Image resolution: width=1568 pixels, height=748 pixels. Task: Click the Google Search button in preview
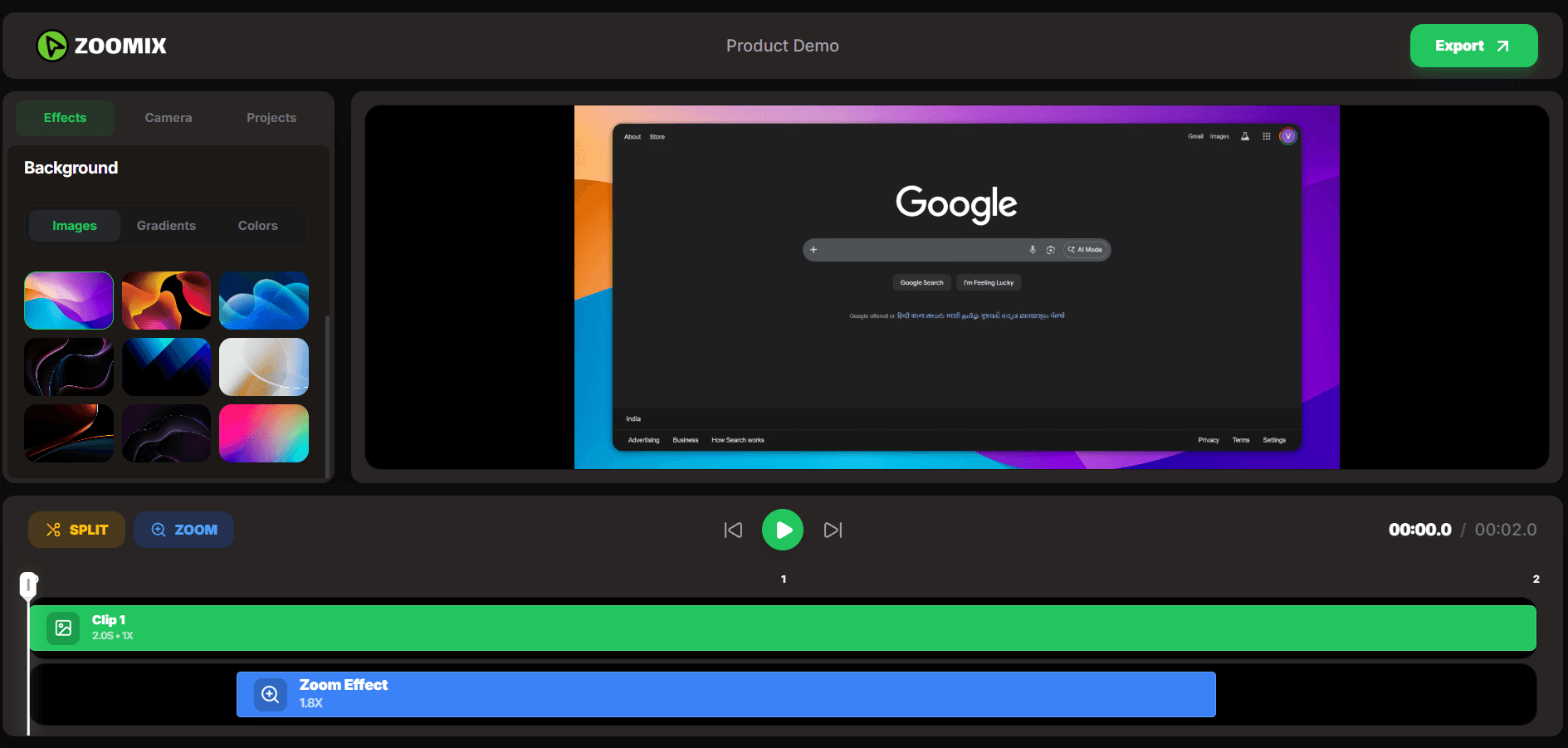point(921,282)
